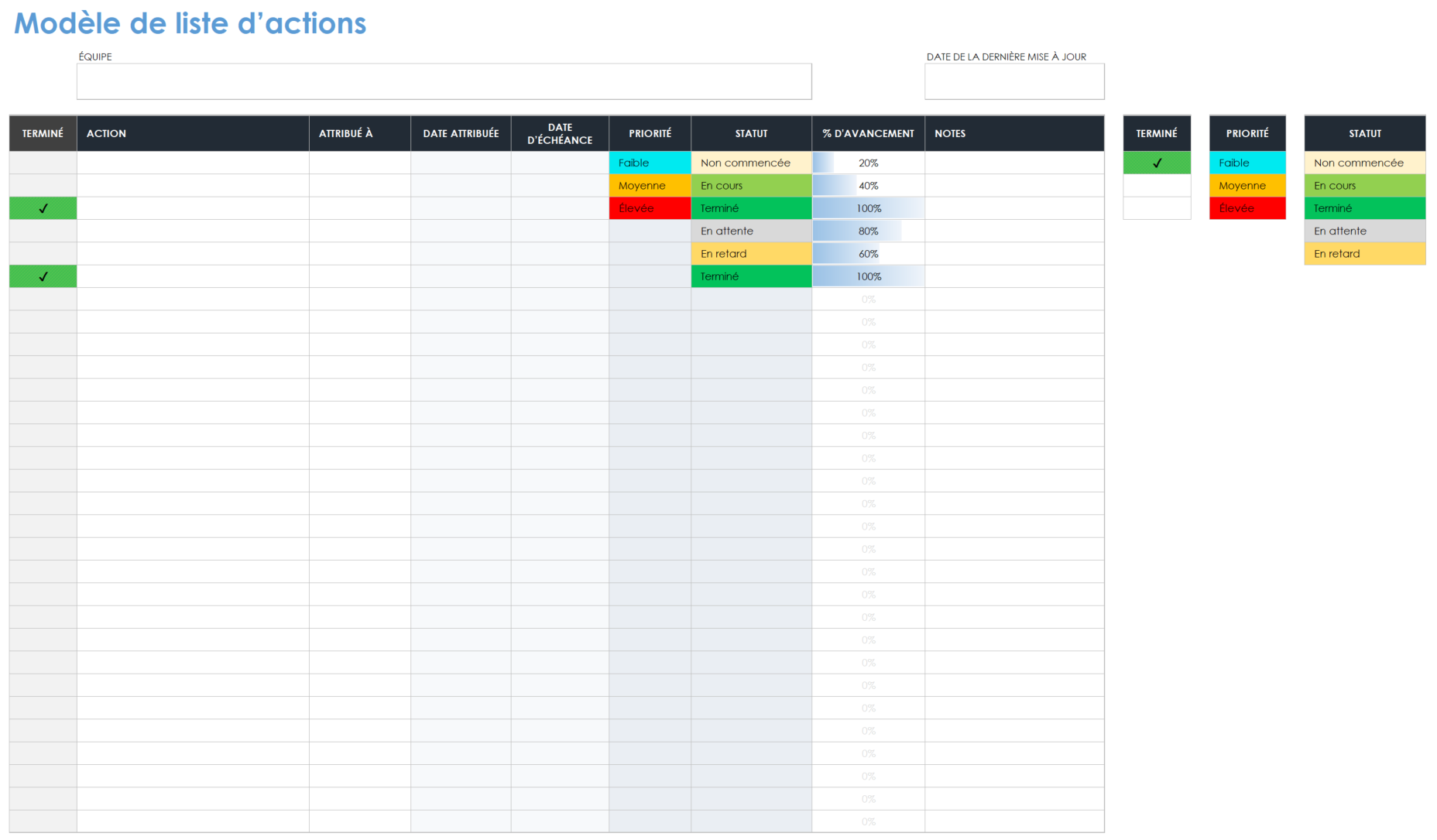This screenshot has height=840, width=1437.
Task: Click the DATE ATTRIBUÉE cell in the En attente row
Action: (x=461, y=231)
